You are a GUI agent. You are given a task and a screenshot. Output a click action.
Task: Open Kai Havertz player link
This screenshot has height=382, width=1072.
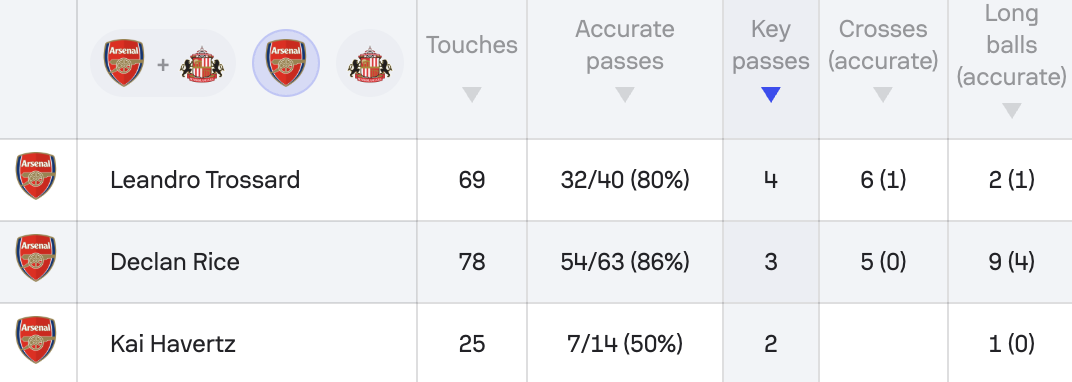click(x=173, y=343)
